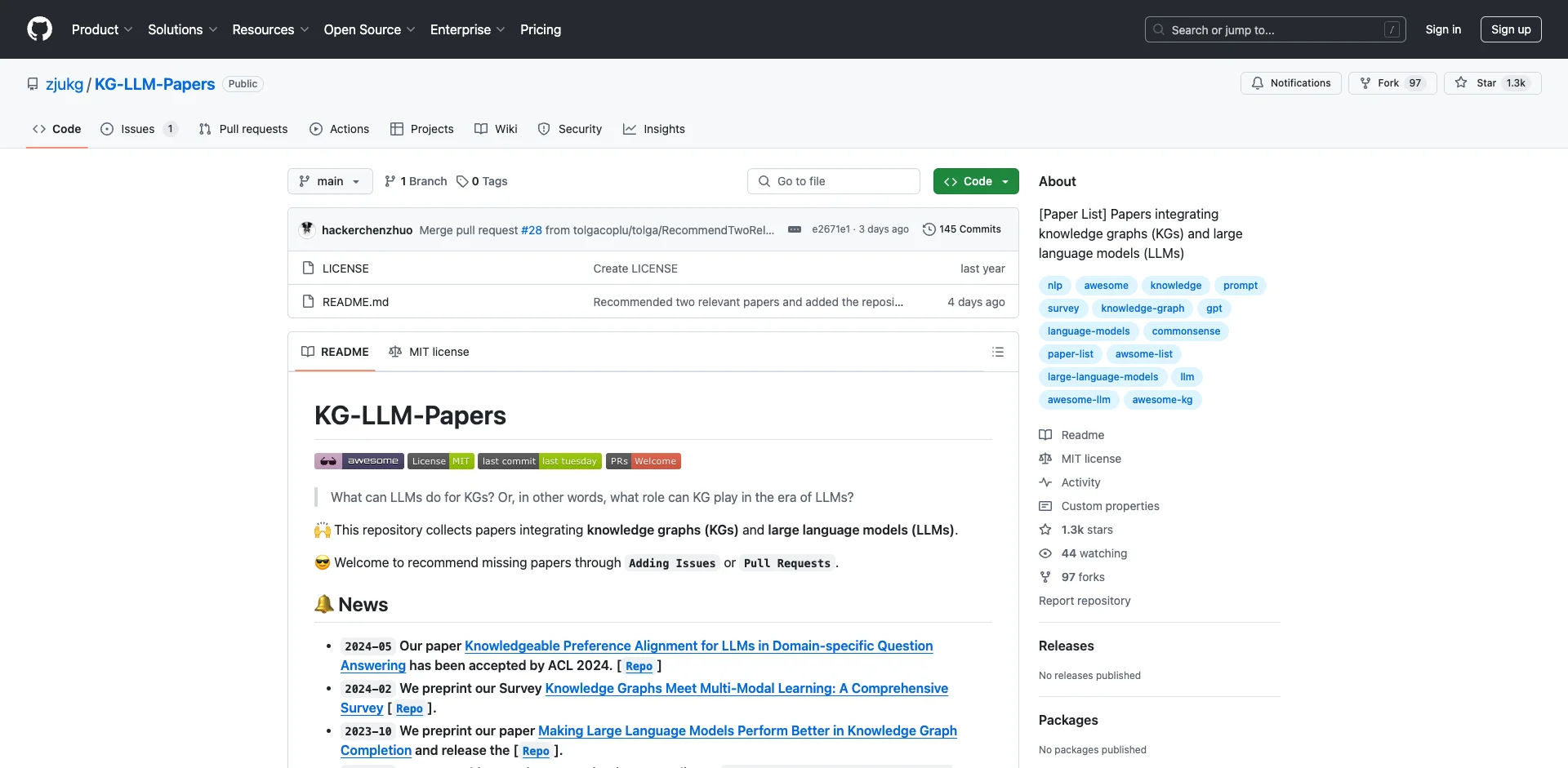Image resolution: width=1568 pixels, height=768 pixels.
Task: Click the hackerchenzhuo avatar image
Action: point(307,229)
